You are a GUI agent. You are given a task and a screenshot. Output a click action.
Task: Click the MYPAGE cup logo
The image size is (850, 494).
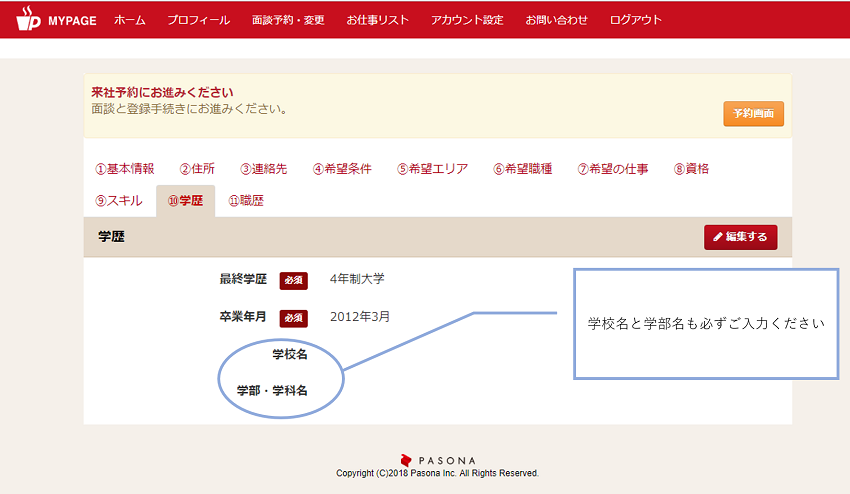click(x=28, y=19)
